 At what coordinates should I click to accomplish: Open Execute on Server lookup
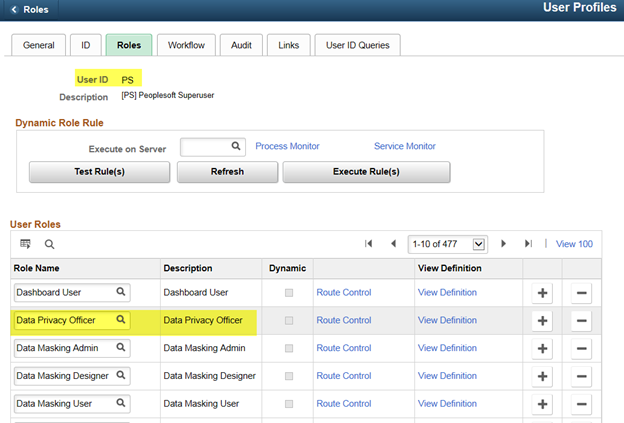tap(237, 147)
